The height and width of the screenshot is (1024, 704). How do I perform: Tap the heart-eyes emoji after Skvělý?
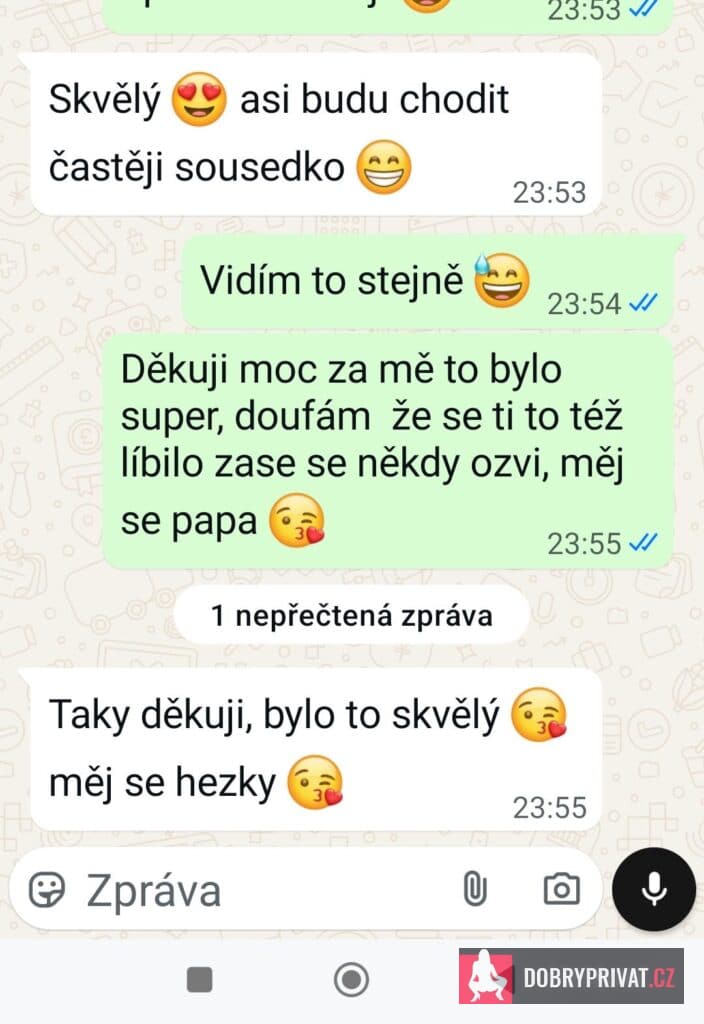coord(199,99)
